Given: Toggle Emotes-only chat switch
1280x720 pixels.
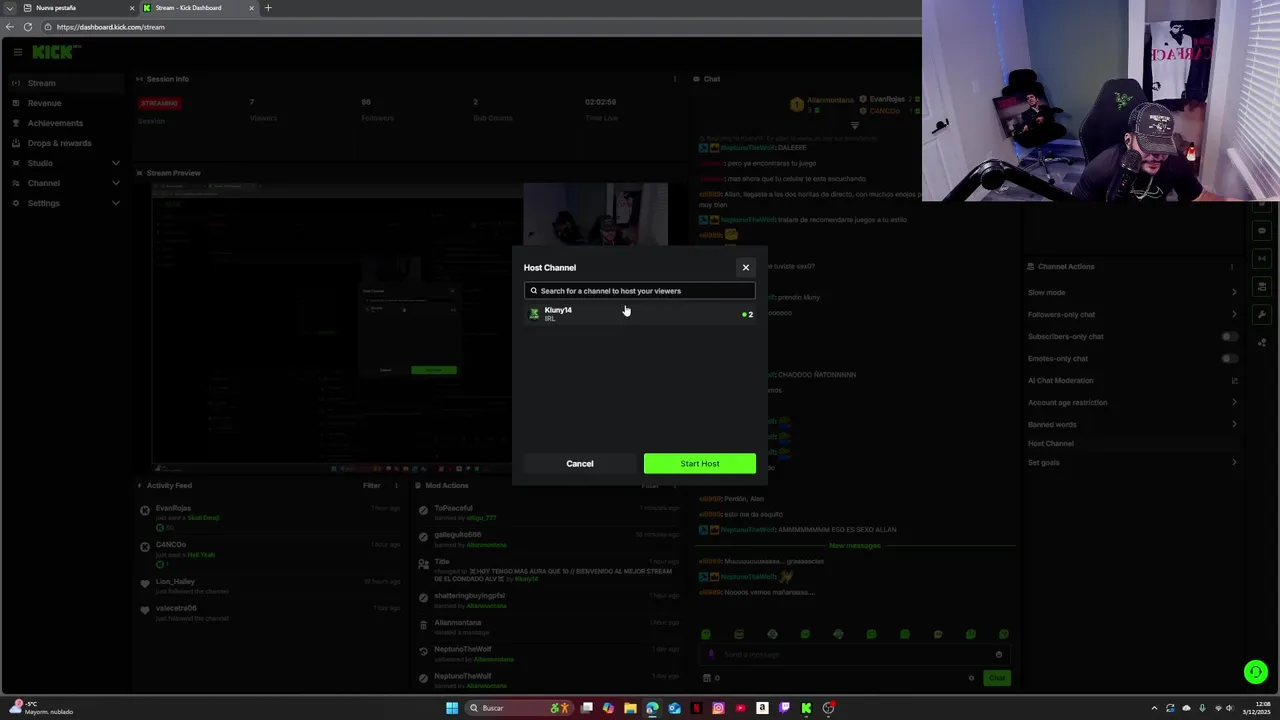Looking at the screenshot, I should click(x=1230, y=358).
